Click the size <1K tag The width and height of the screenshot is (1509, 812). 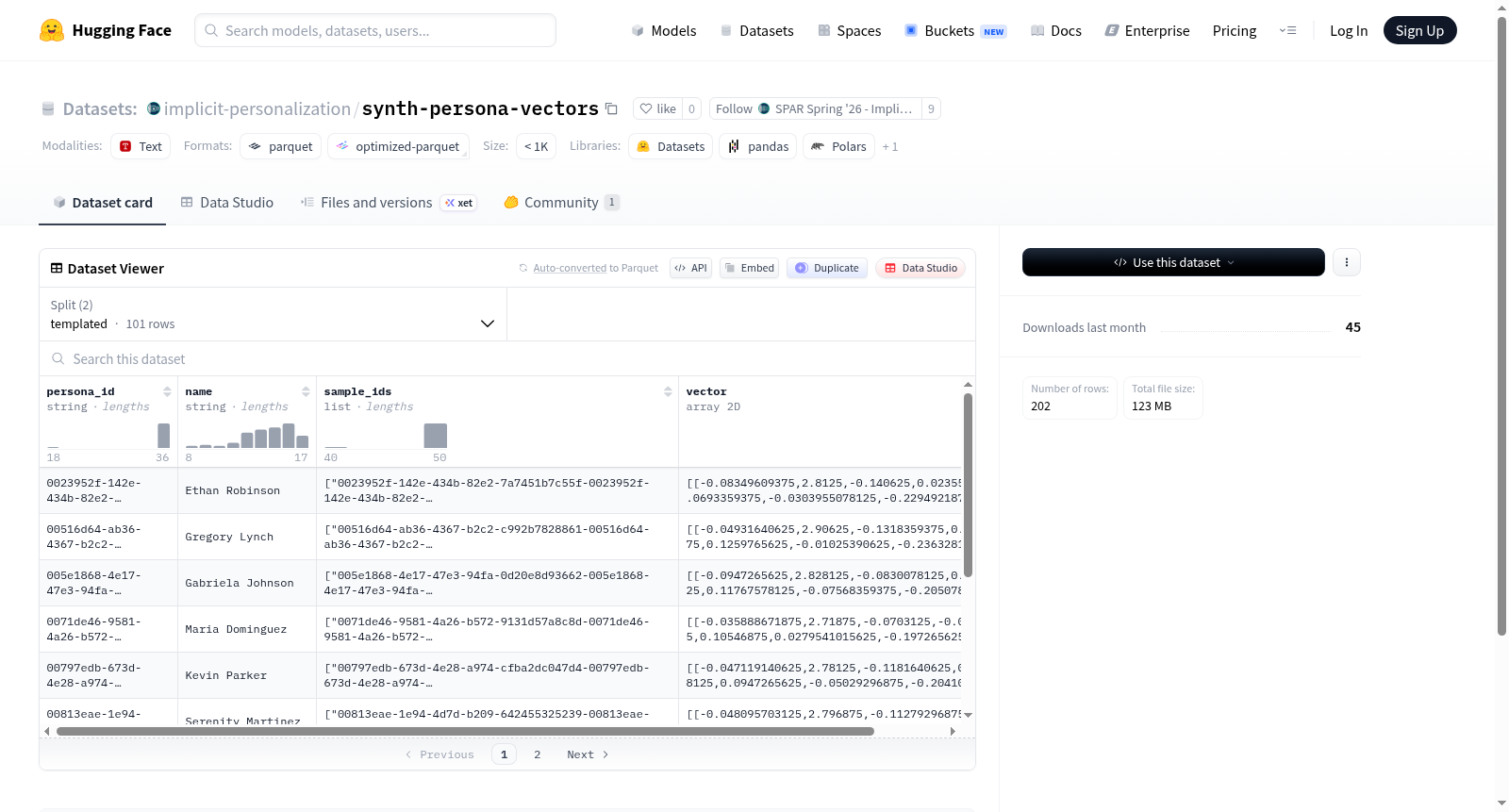[536, 146]
